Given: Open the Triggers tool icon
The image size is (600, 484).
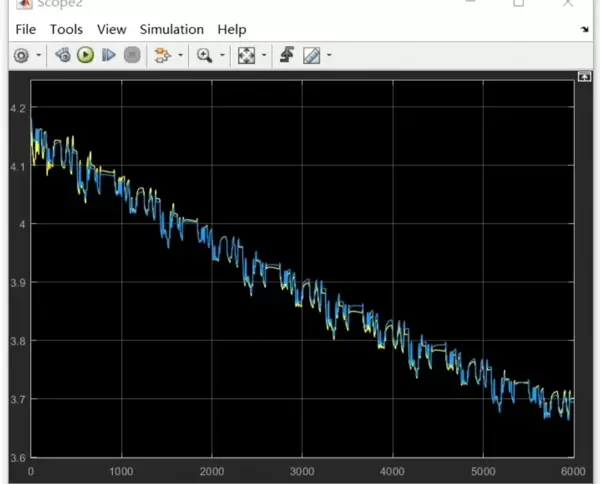Looking at the screenshot, I should (287, 56).
